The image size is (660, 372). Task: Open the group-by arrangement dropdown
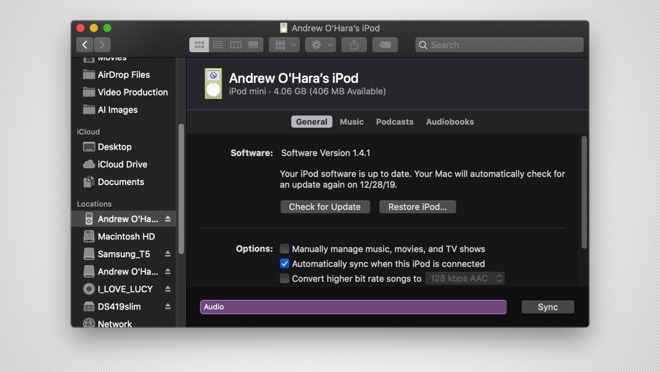[x=285, y=45]
